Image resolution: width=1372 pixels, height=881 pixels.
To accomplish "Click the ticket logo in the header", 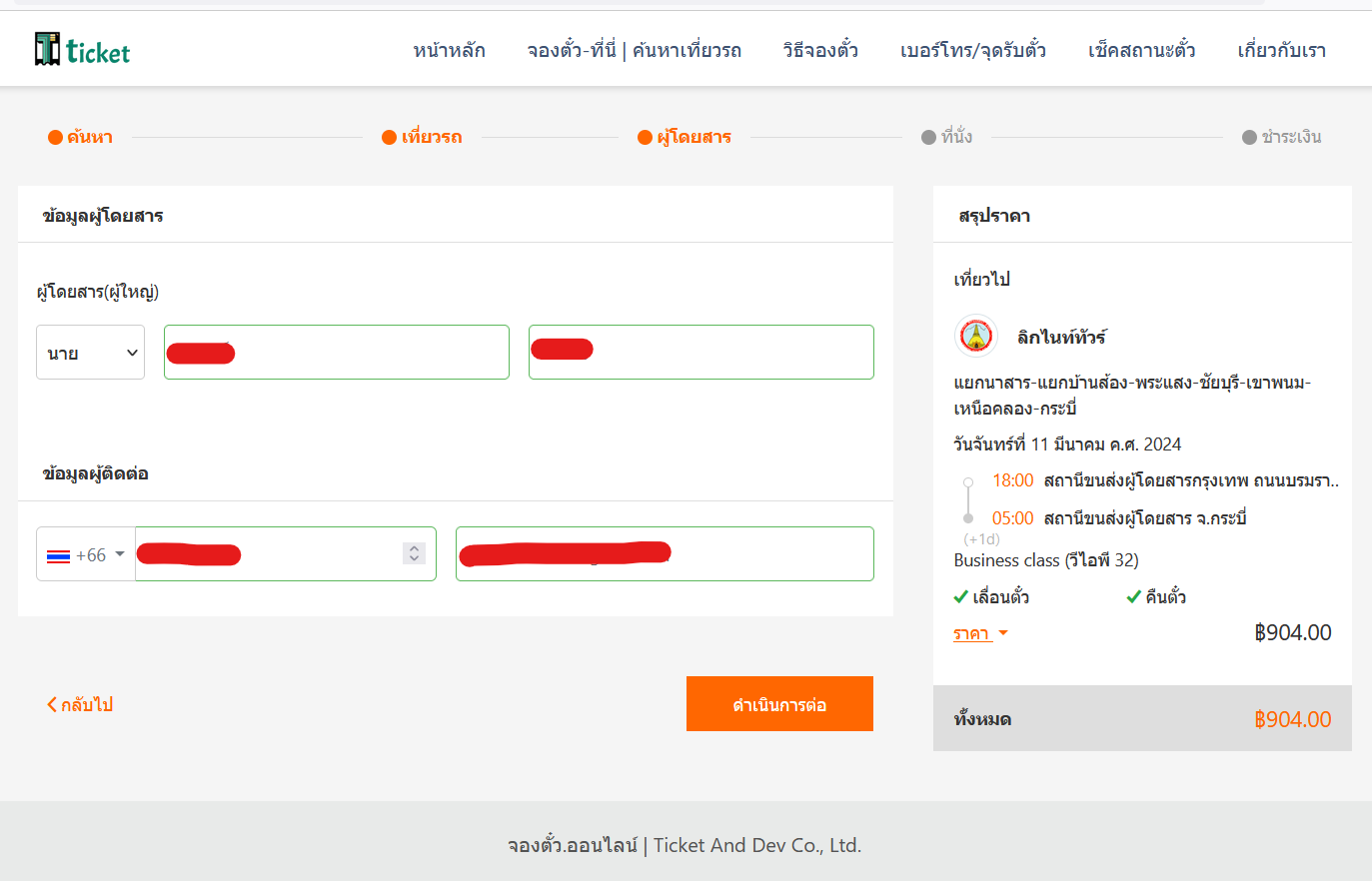I will point(82,50).
